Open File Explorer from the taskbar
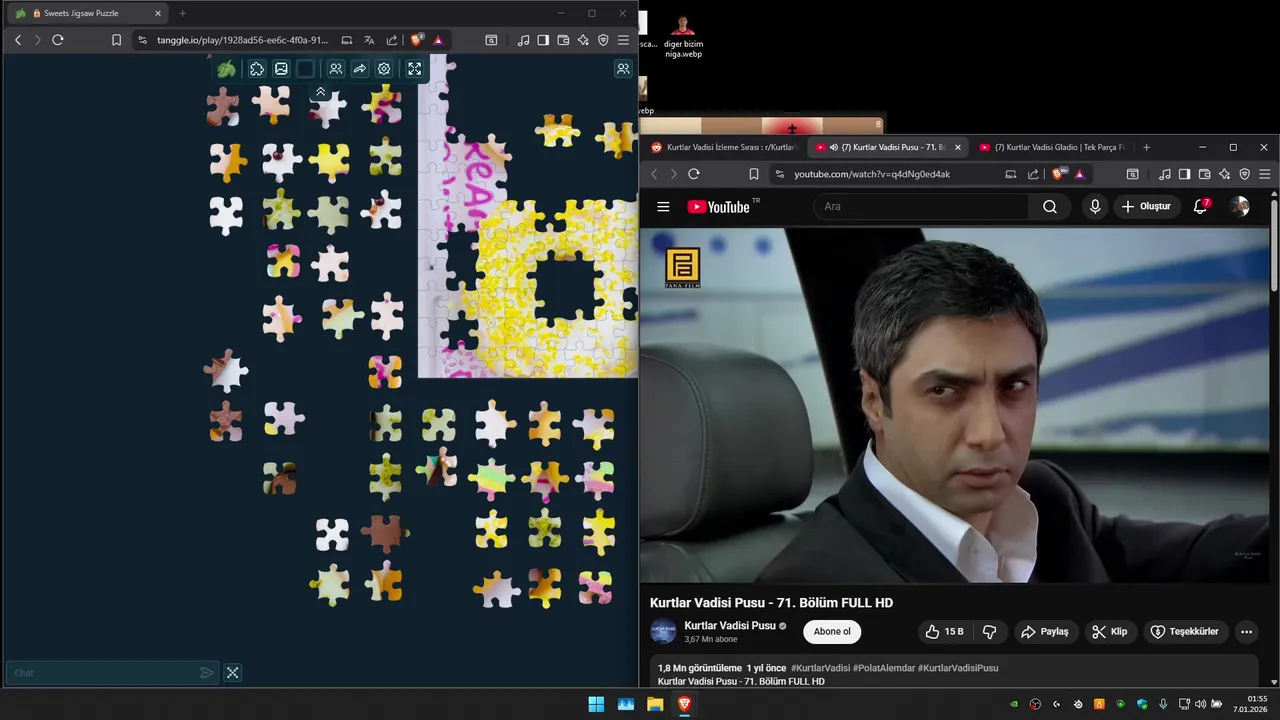This screenshot has width=1280, height=720. point(655,704)
